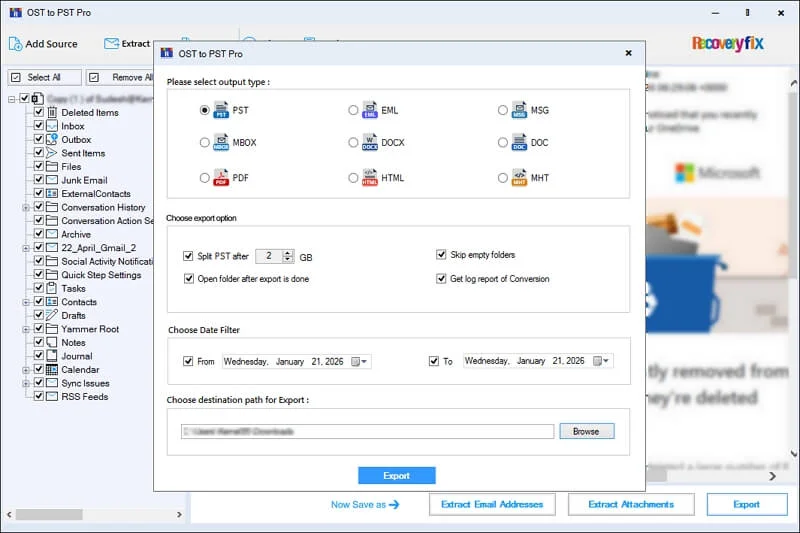Click the Add Source toolbar icon
800x533 pixels.
[x=15, y=44]
